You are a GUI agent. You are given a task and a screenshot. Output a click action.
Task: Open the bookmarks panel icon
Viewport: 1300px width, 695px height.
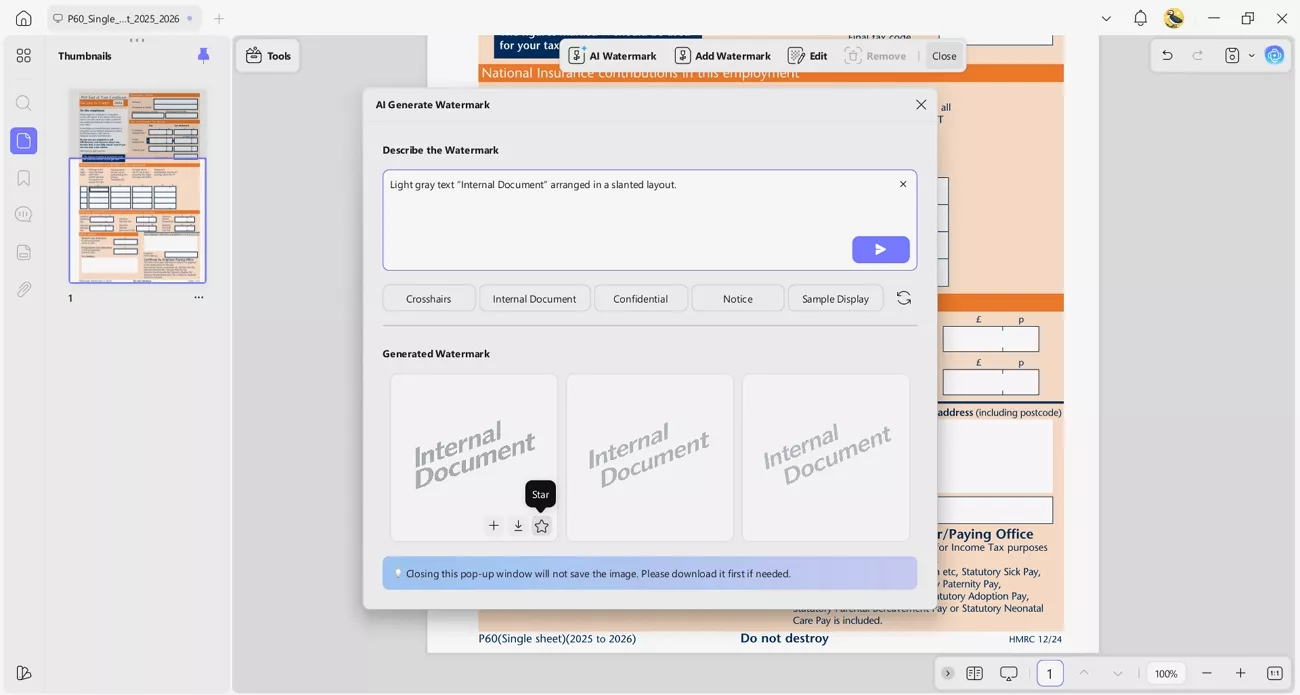coord(24,178)
